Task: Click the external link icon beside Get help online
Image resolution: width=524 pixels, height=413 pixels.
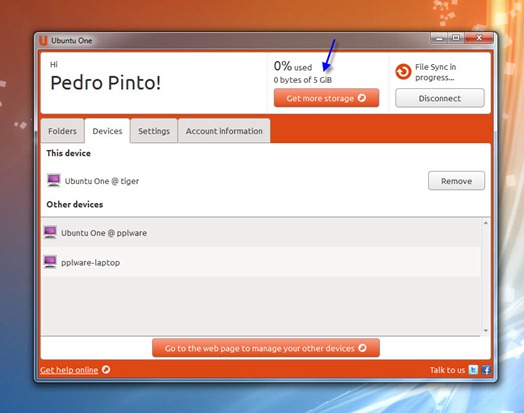Action: coord(106,370)
